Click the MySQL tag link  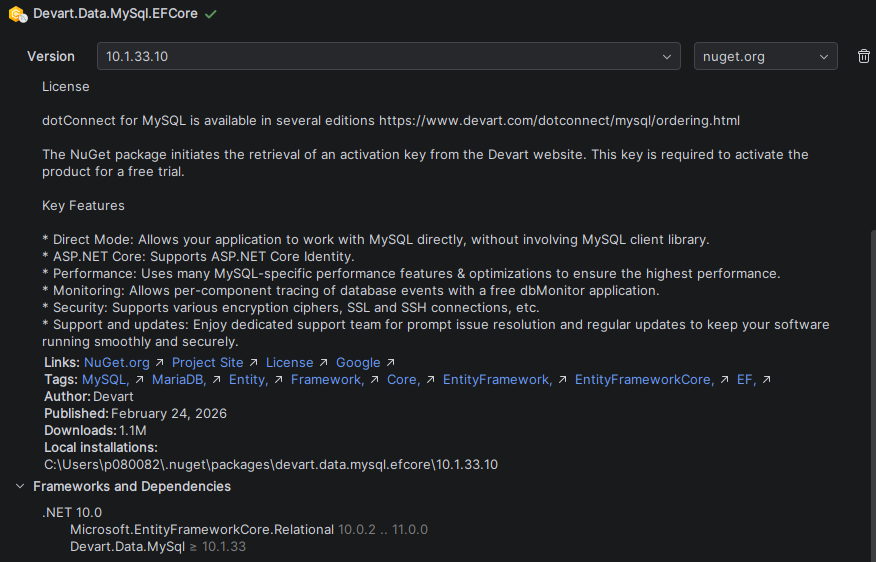pyautogui.click(x=106, y=380)
